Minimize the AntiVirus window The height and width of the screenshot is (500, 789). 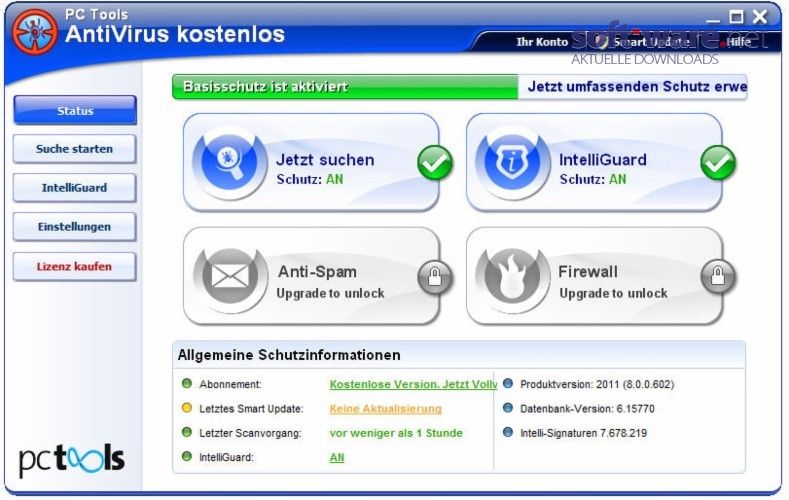713,19
